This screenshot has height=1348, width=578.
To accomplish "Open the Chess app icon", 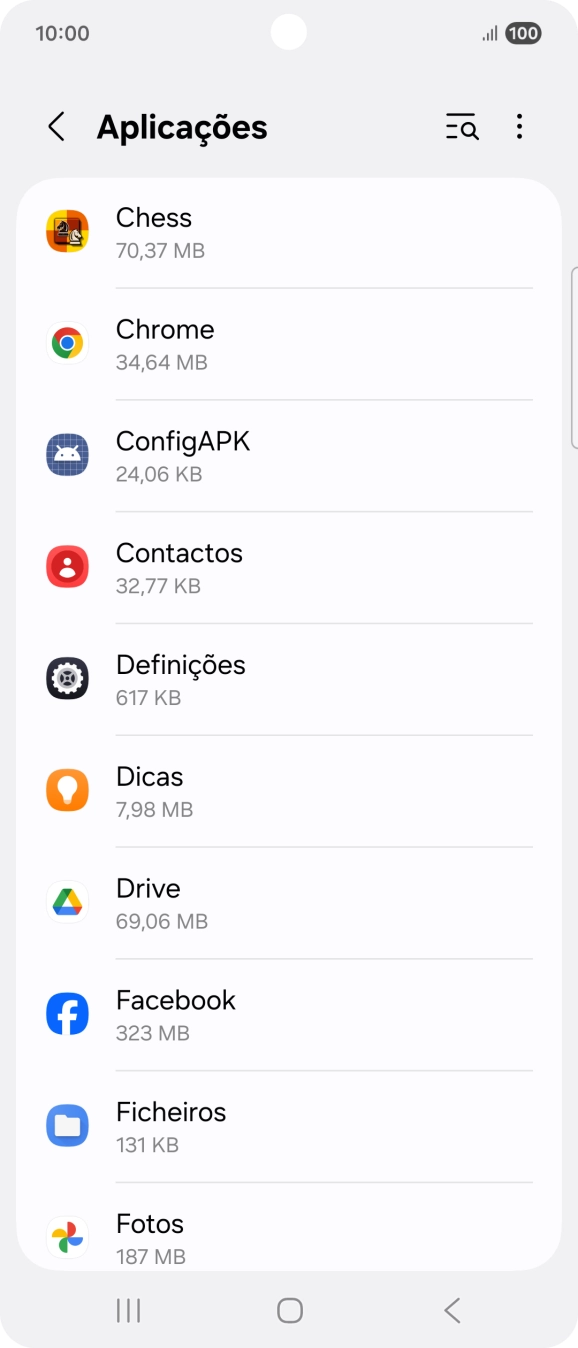I will (67, 230).
